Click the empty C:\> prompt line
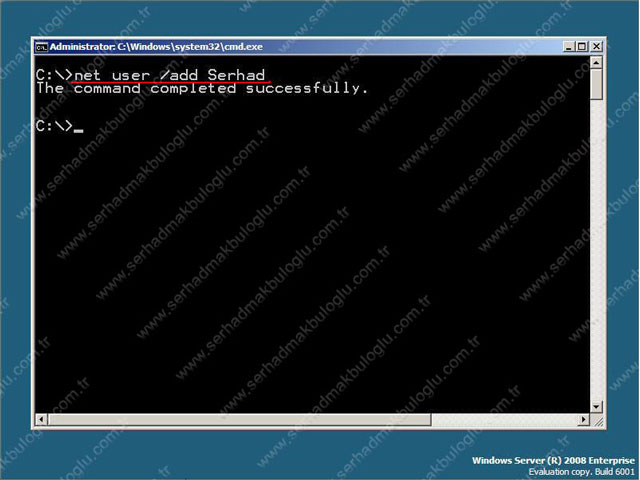This screenshot has height=480, width=640. 59,126
